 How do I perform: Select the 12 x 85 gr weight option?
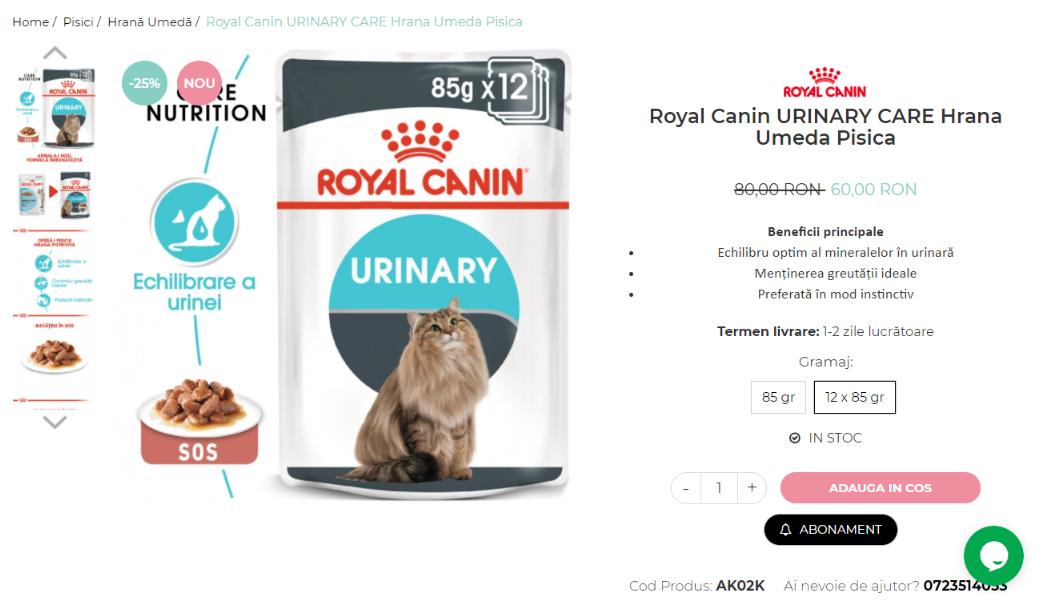[x=855, y=397]
